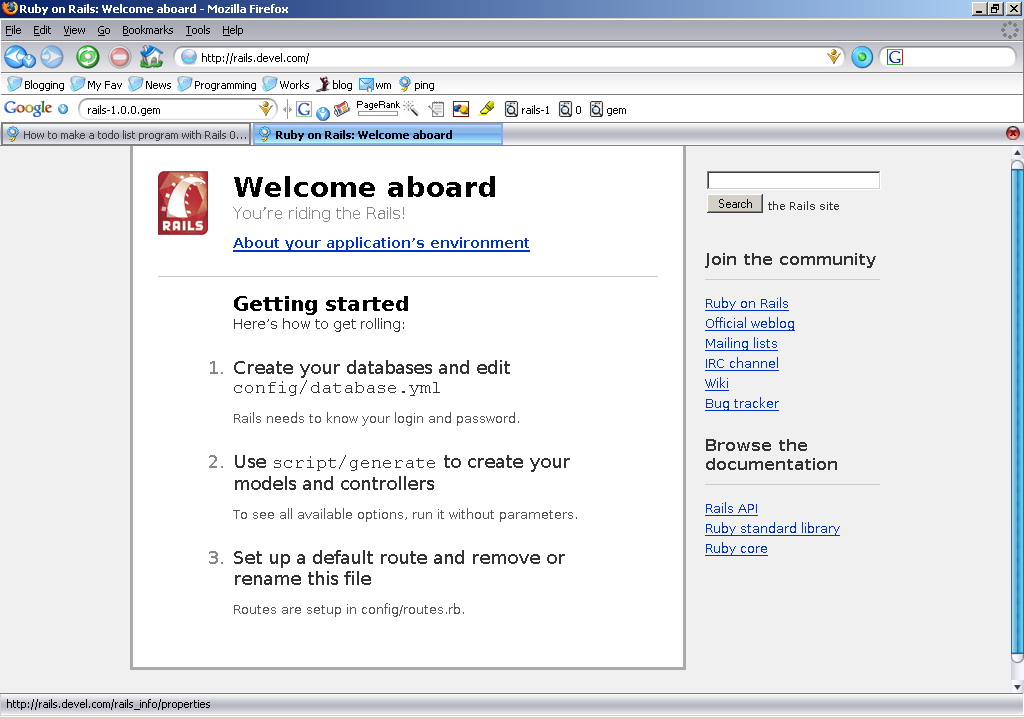Open 'About your application's environment' link
The width and height of the screenshot is (1024, 719).
(x=381, y=243)
